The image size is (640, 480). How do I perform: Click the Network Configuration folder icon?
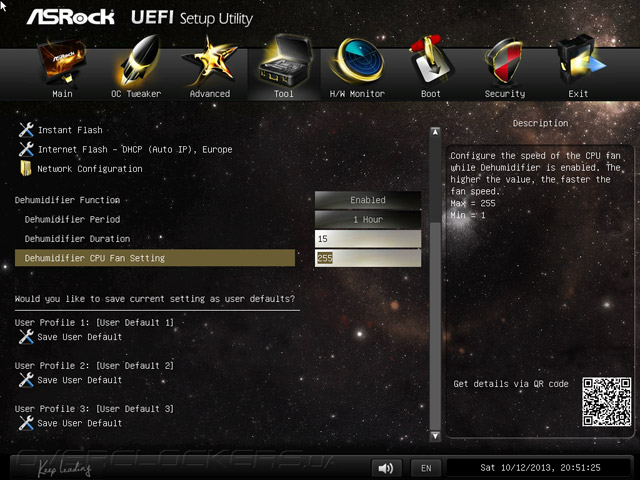(x=26, y=168)
